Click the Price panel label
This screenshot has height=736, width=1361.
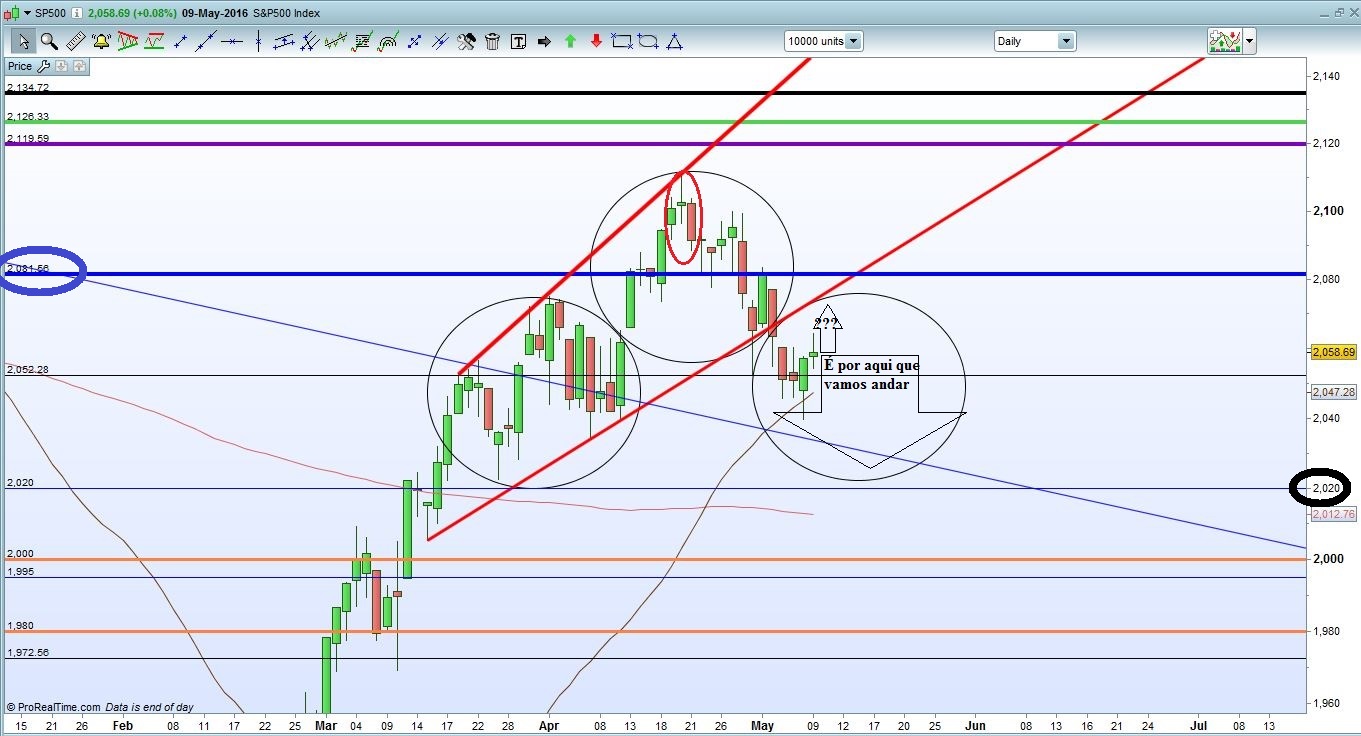(19, 66)
